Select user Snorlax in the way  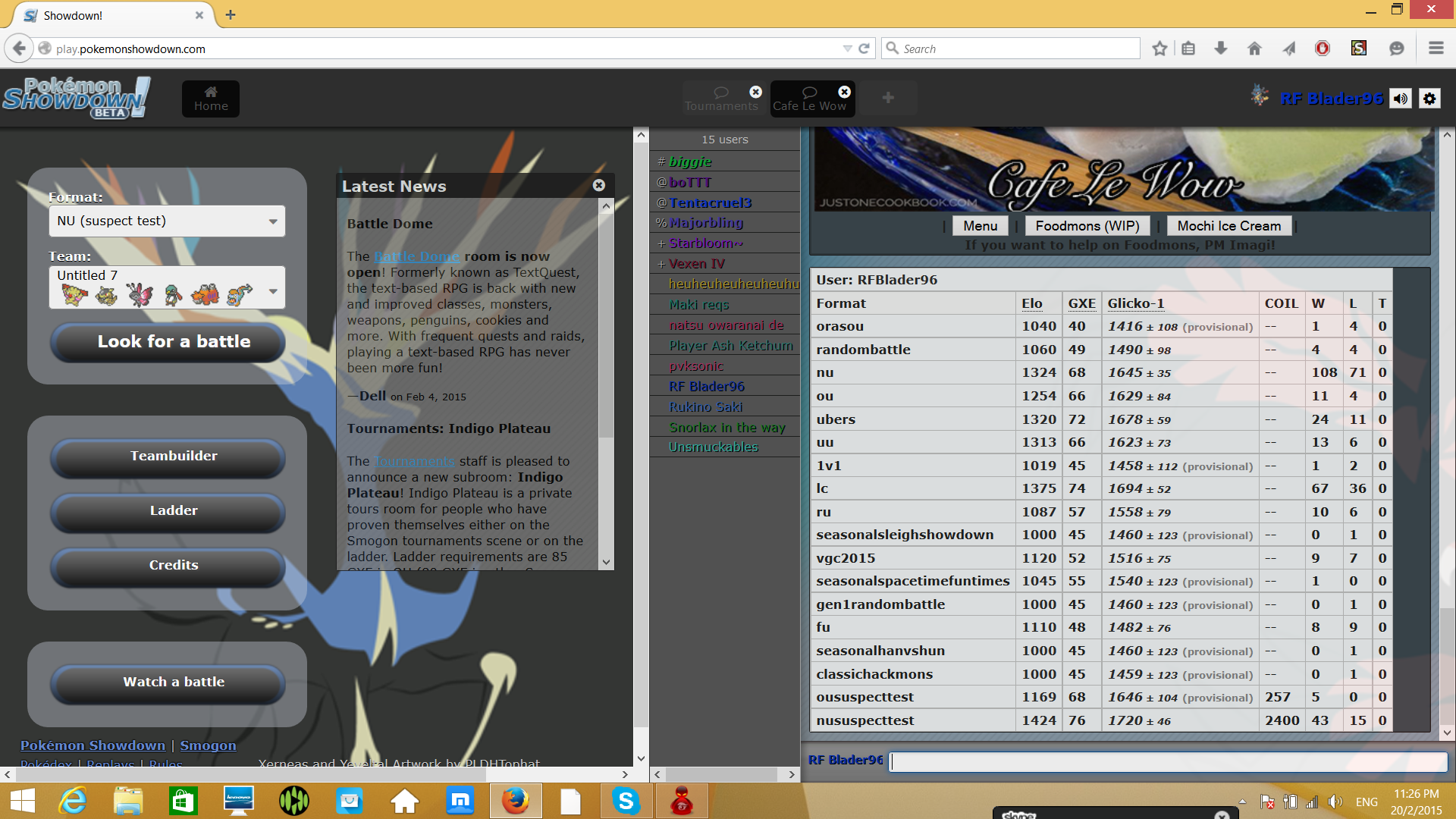coord(725,428)
